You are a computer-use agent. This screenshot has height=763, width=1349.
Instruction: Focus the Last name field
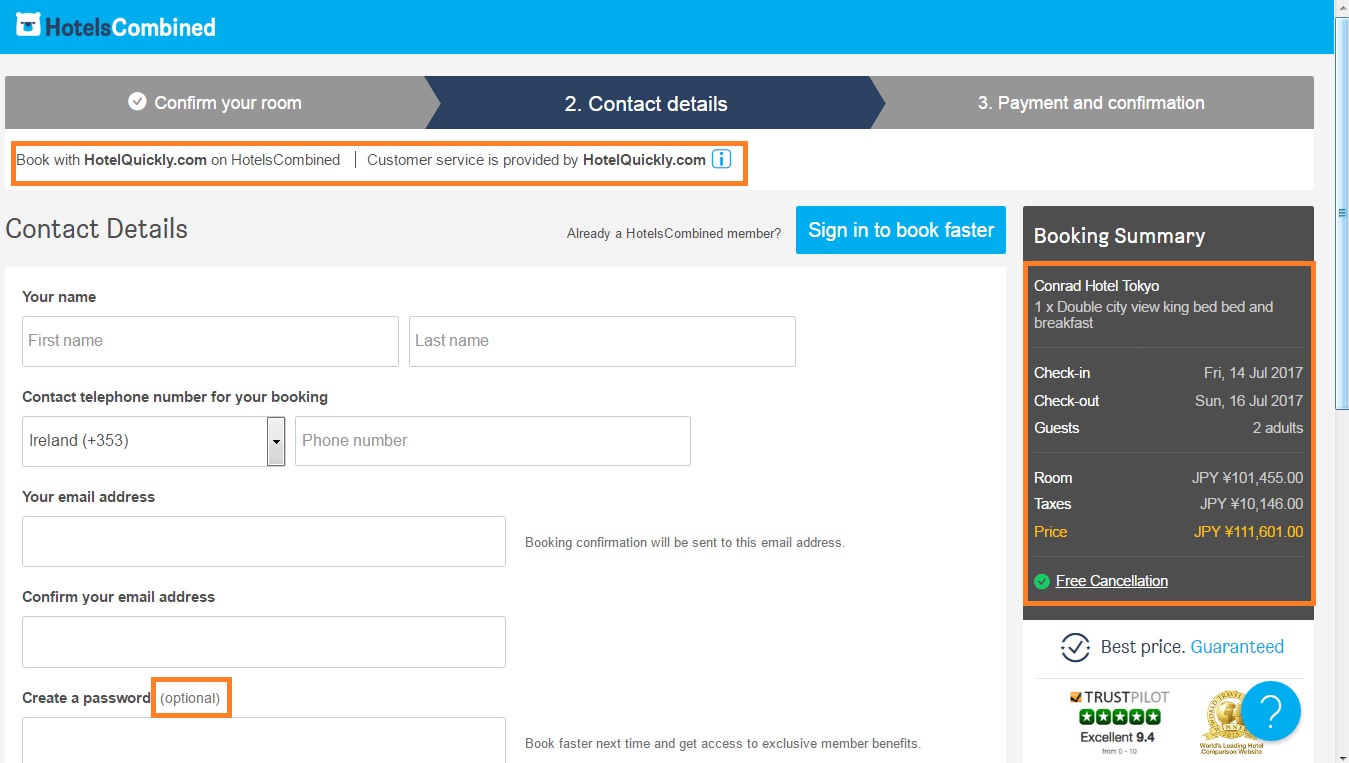click(x=602, y=341)
